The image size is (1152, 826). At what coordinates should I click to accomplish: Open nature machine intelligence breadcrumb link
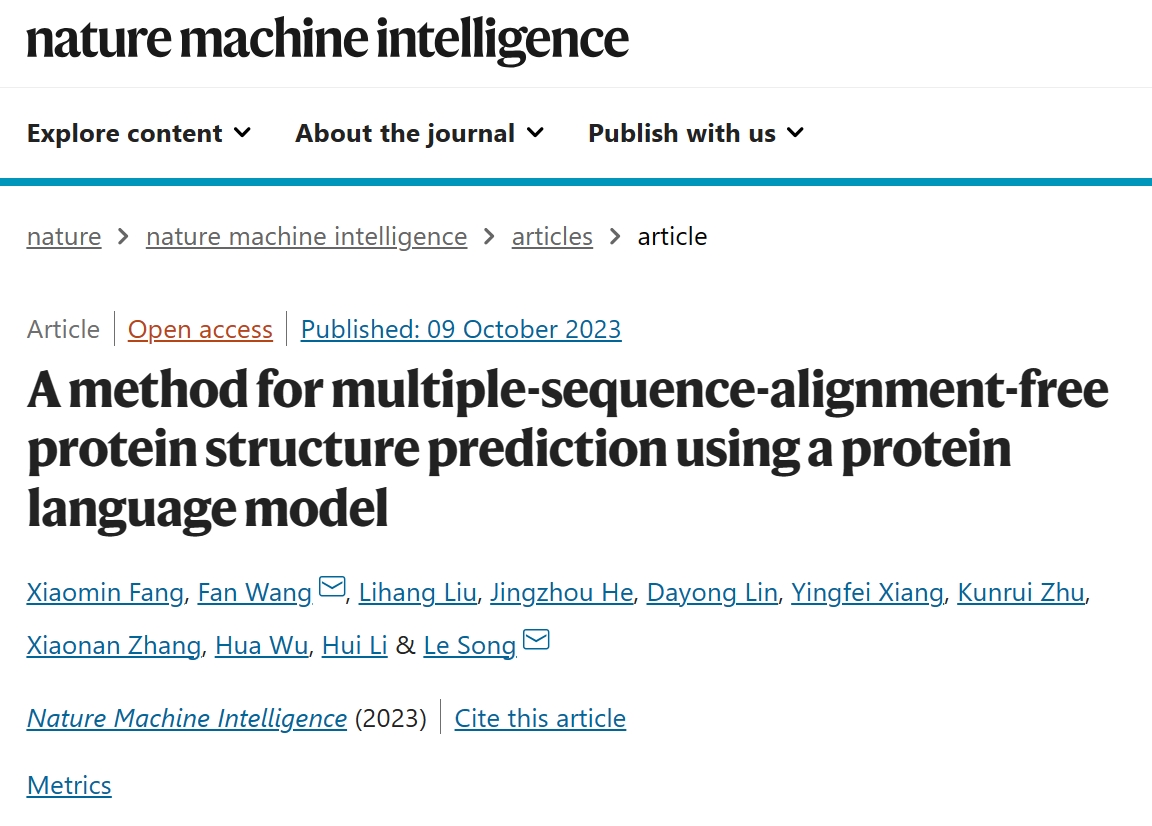point(306,237)
